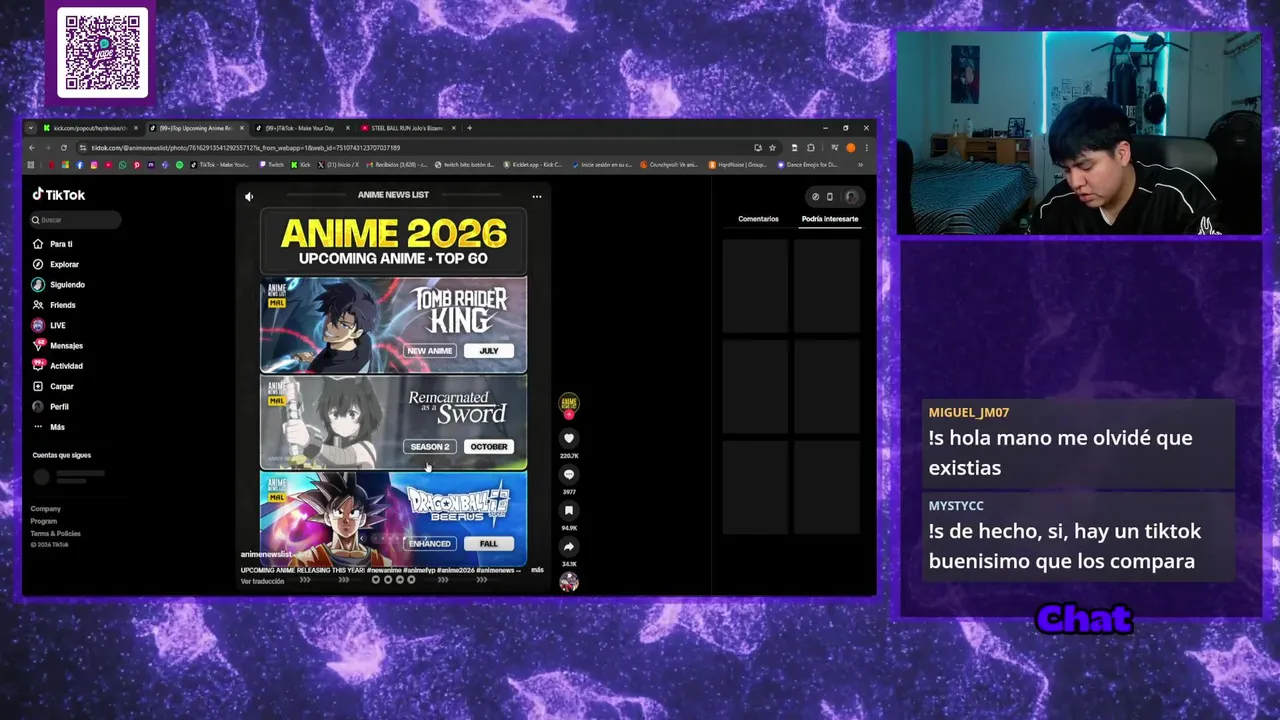1280x720 pixels.
Task: Click the SEASON 2 label
Action: coord(430,447)
